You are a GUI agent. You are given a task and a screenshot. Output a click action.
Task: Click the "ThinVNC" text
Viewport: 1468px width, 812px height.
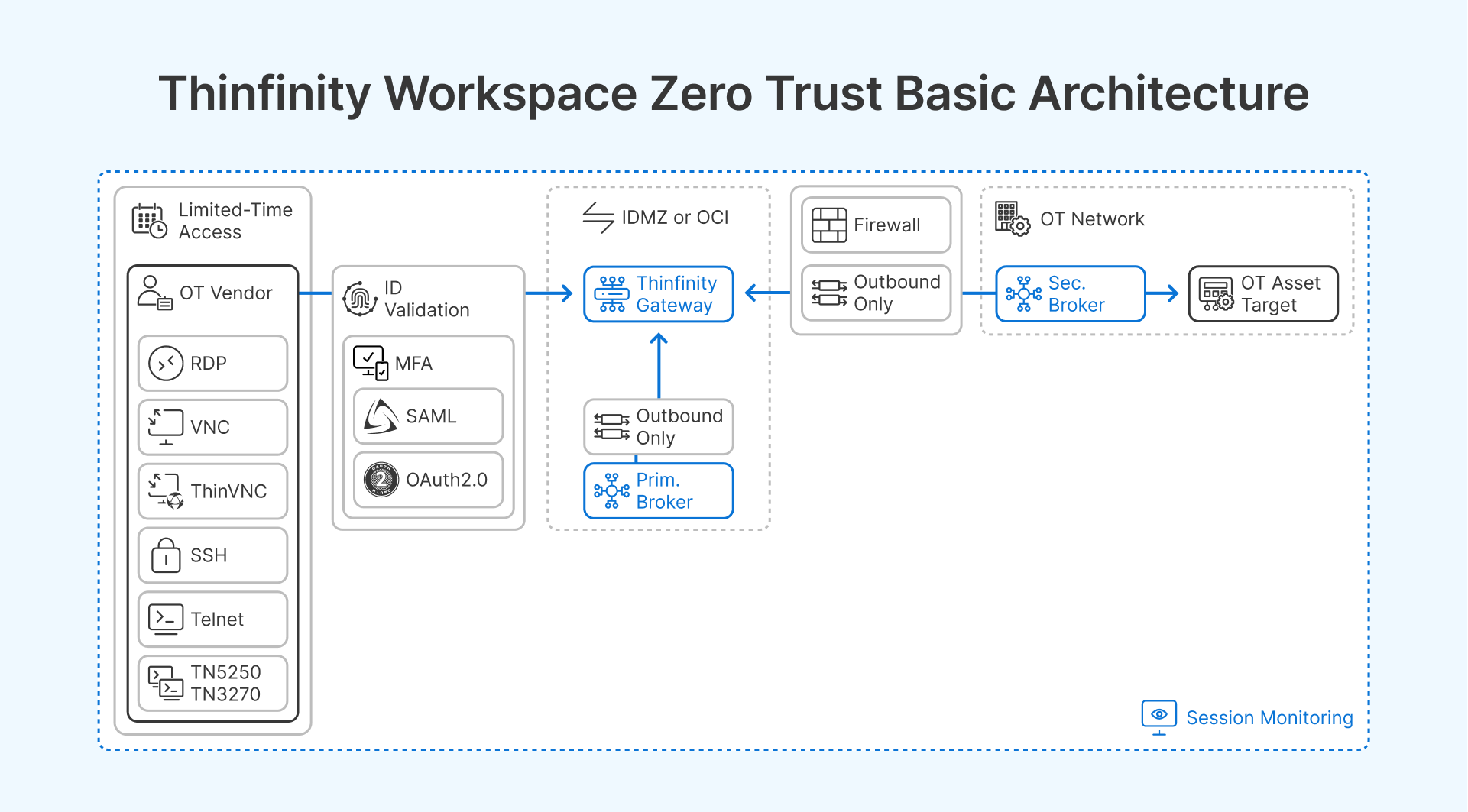pyautogui.click(x=228, y=491)
